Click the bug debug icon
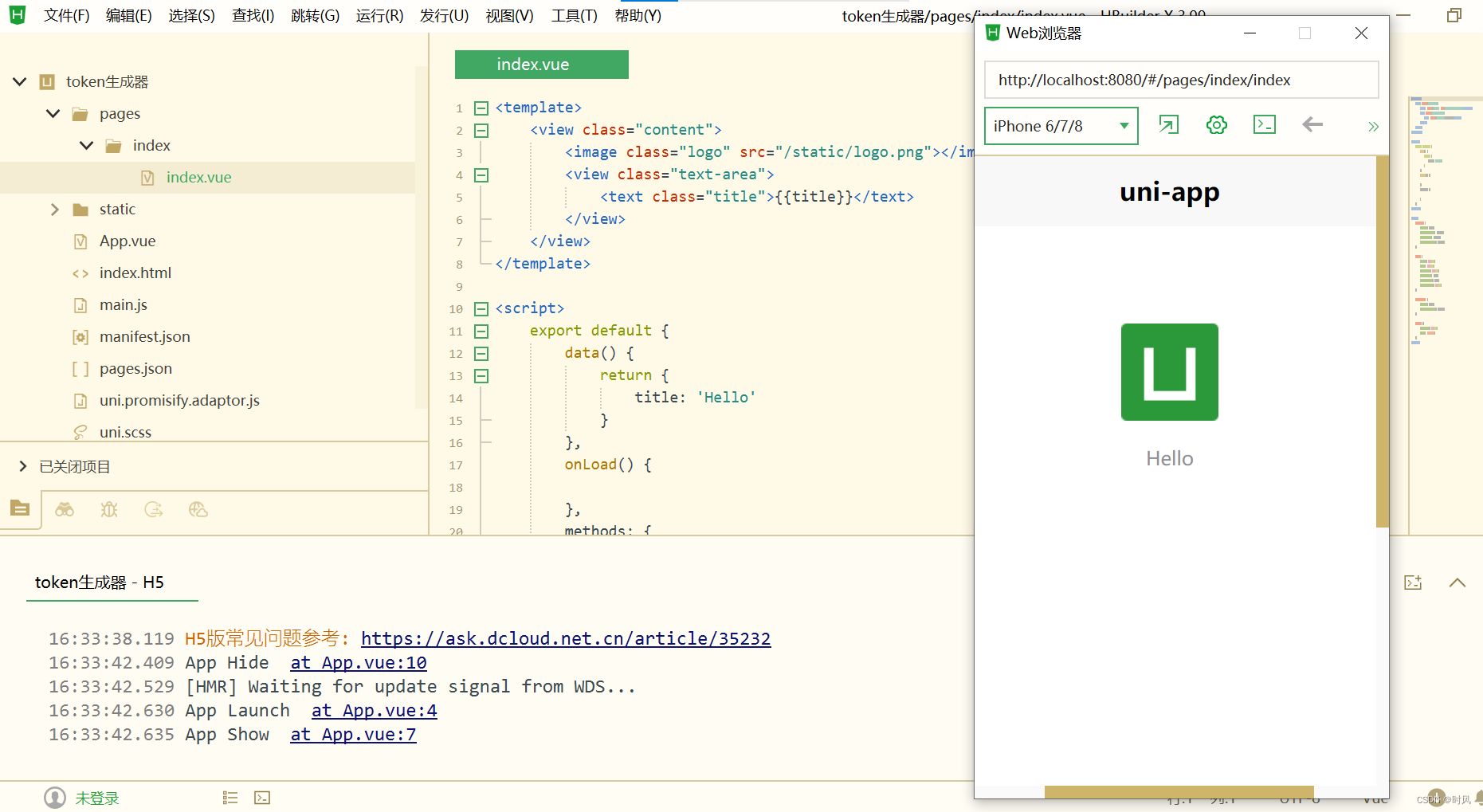This screenshot has width=1483, height=812. [x=109, y=509]
